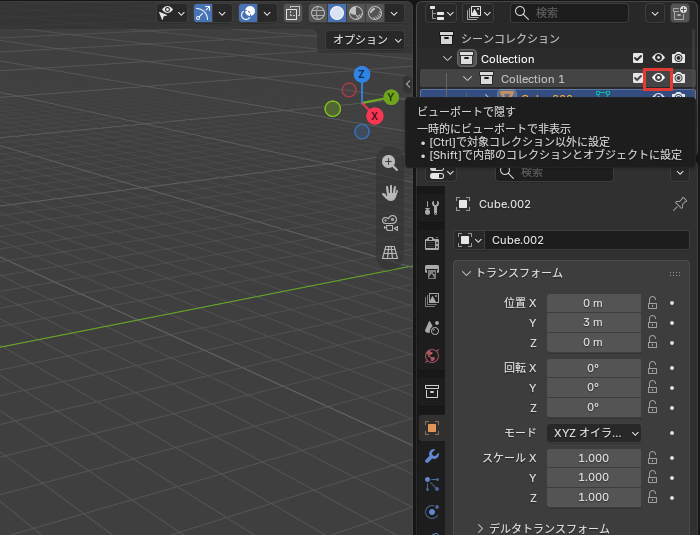This screenshot has height=535, width=700.
Task: Open the Collection properties tab
Action: tap(432, 392)
